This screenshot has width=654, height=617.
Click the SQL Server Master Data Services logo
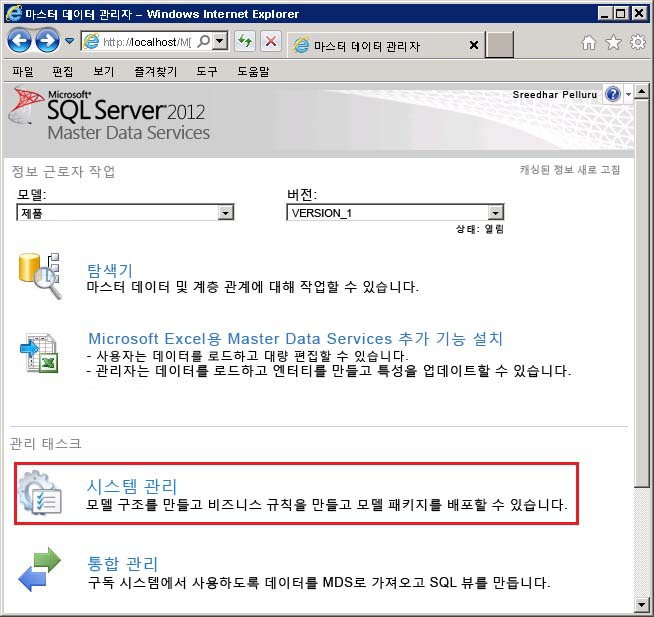pyautogui.click(x=109, y=114)
